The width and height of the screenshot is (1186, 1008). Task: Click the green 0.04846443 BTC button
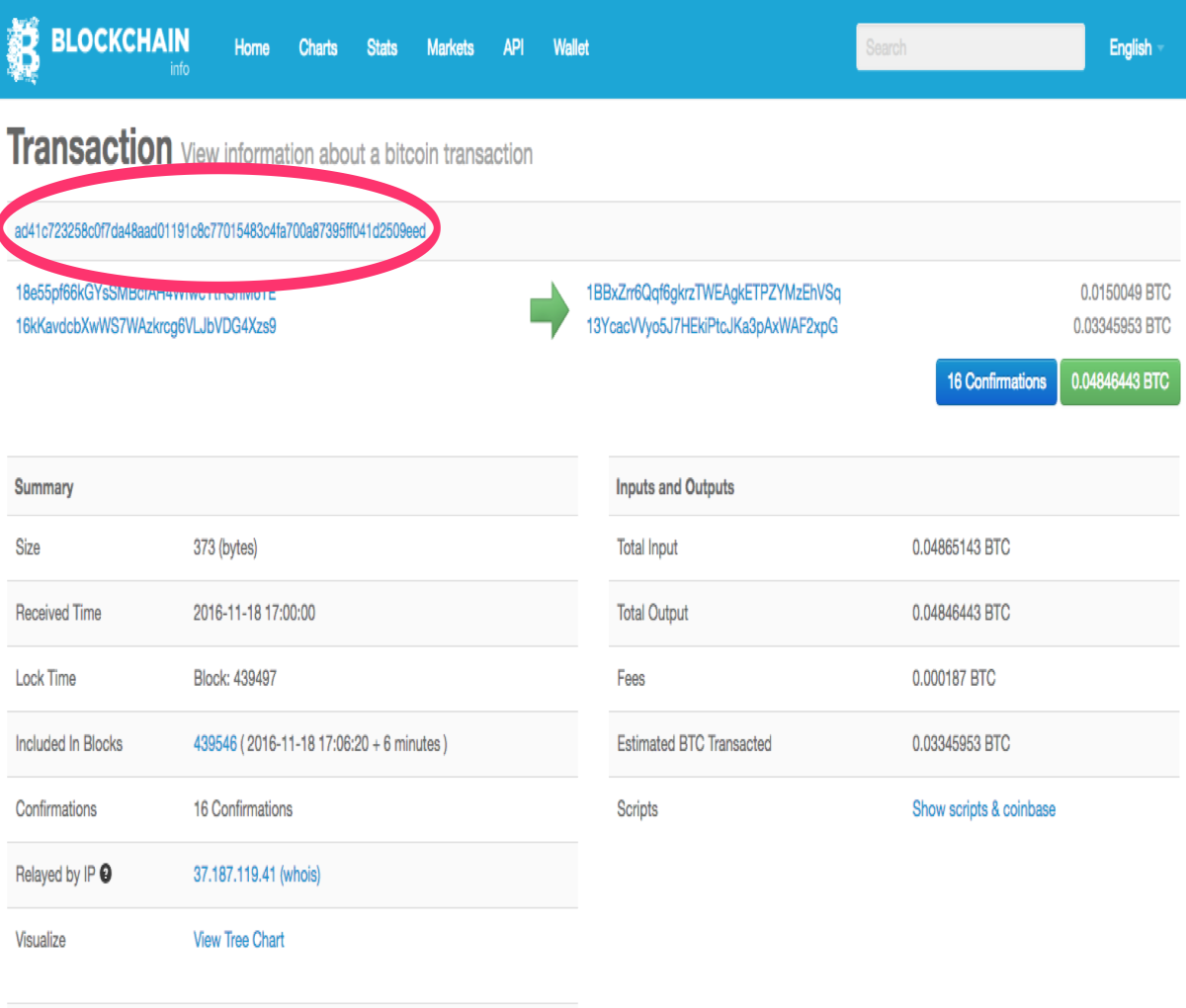pyautogui.click(x=1120, y=381)
